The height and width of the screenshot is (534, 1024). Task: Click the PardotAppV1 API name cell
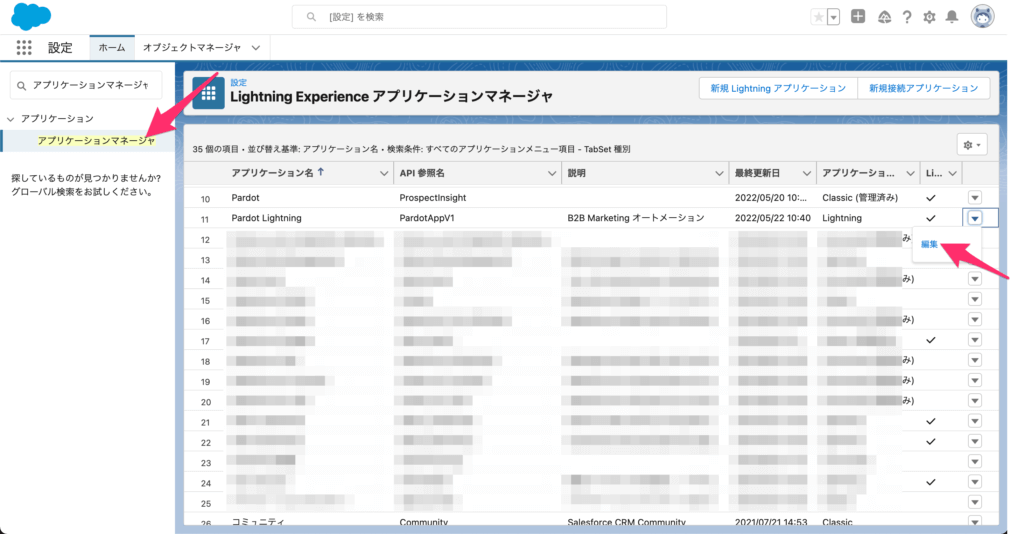426,218
